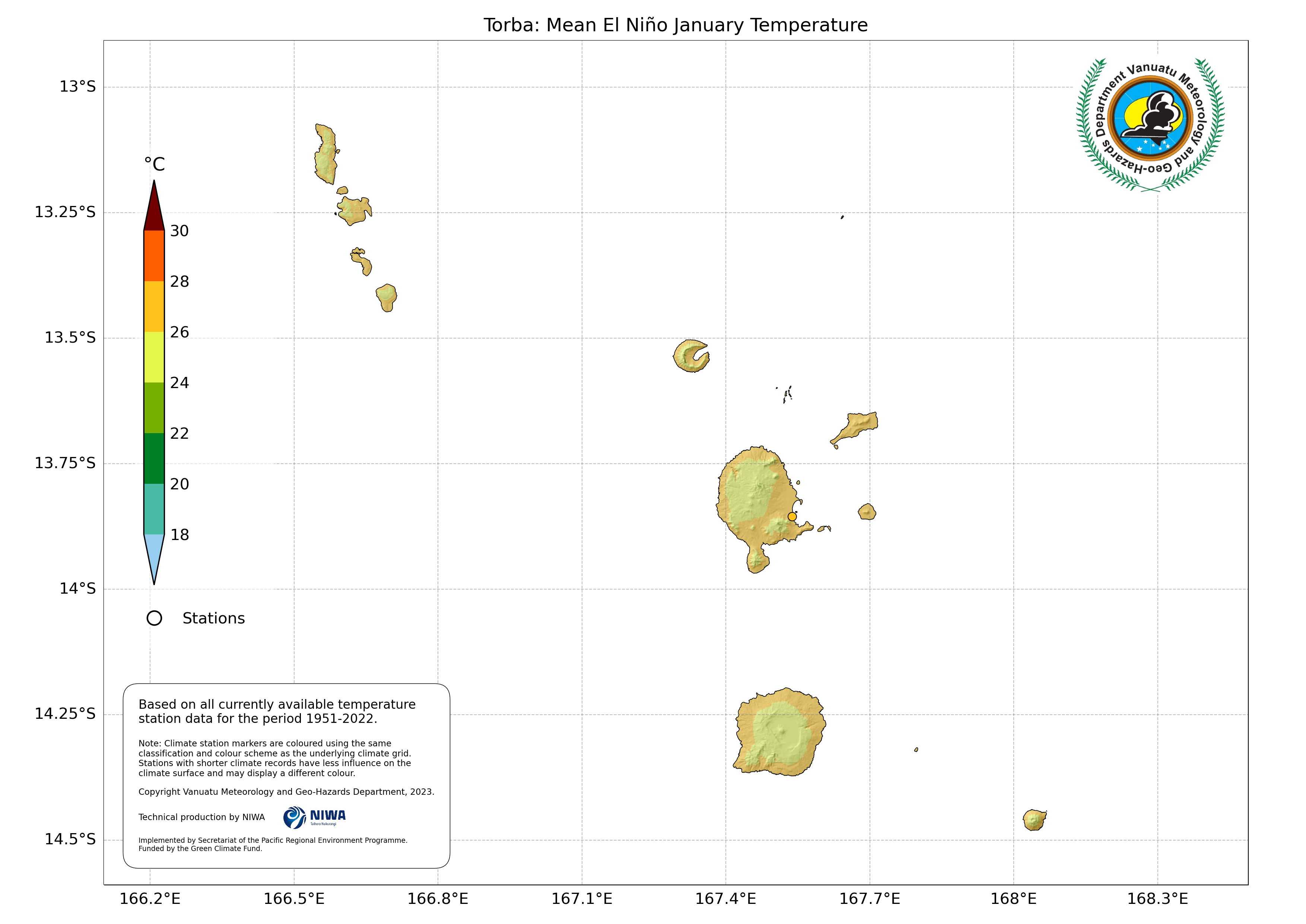Click the 13.5°S latitude axis label
Screen dimensions: 1306x924
click(70, 337)
